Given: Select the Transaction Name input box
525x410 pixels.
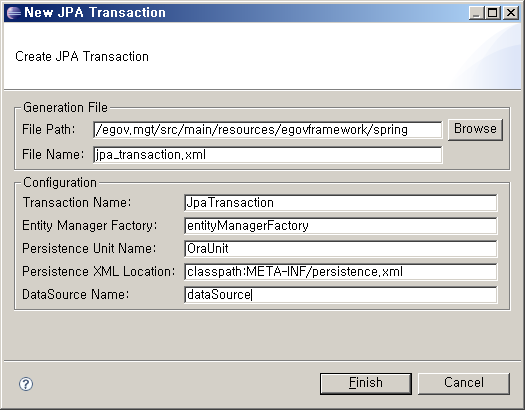Looking at the screenshot, I should pos(341,203).
